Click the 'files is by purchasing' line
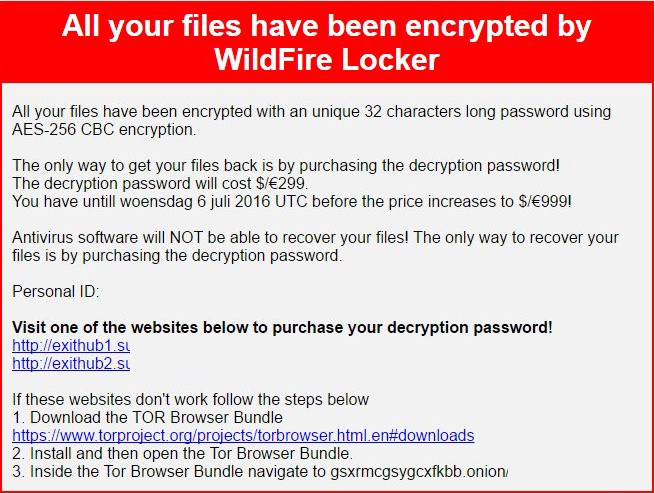 click(x=177, y=255)
